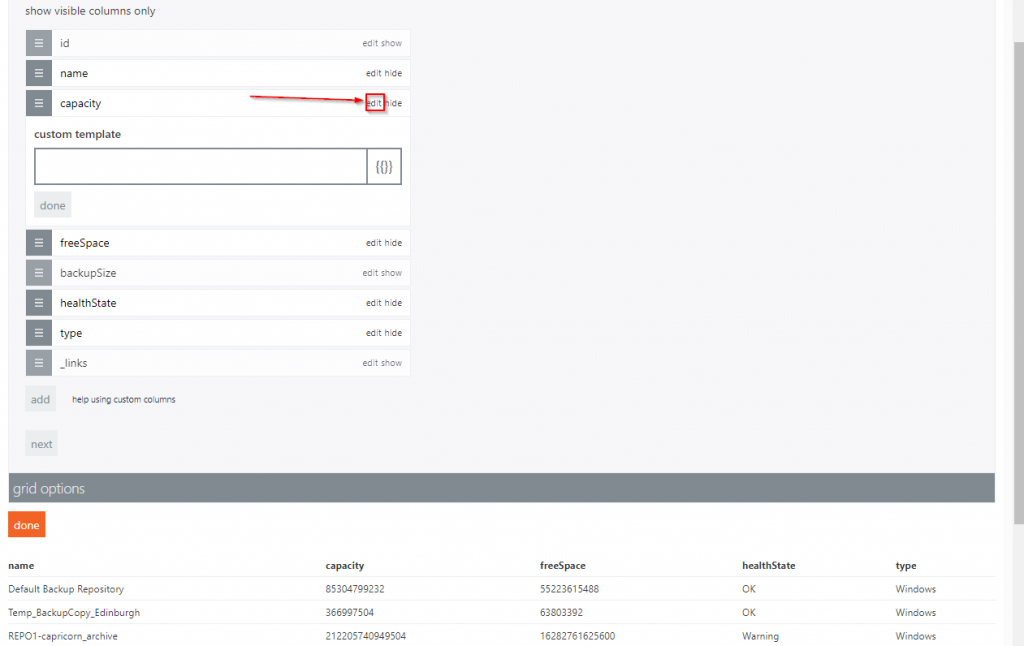This screenshot has height=646, width=1024.
Task: Click freeSpace value 16282761625600
Action: pyautogui.click(x=577, y=636)
